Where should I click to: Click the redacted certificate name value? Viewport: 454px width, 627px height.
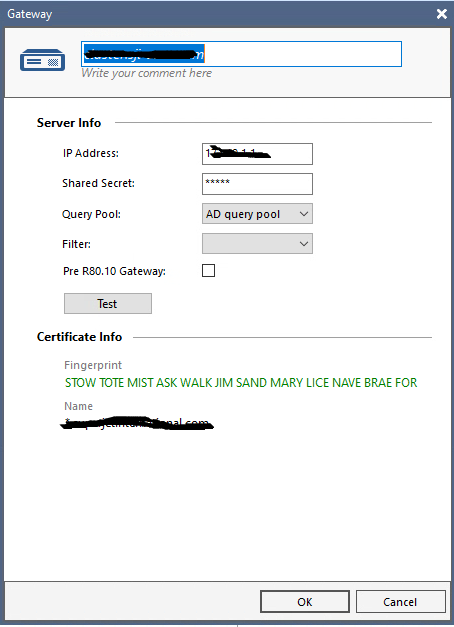[137, 423]
